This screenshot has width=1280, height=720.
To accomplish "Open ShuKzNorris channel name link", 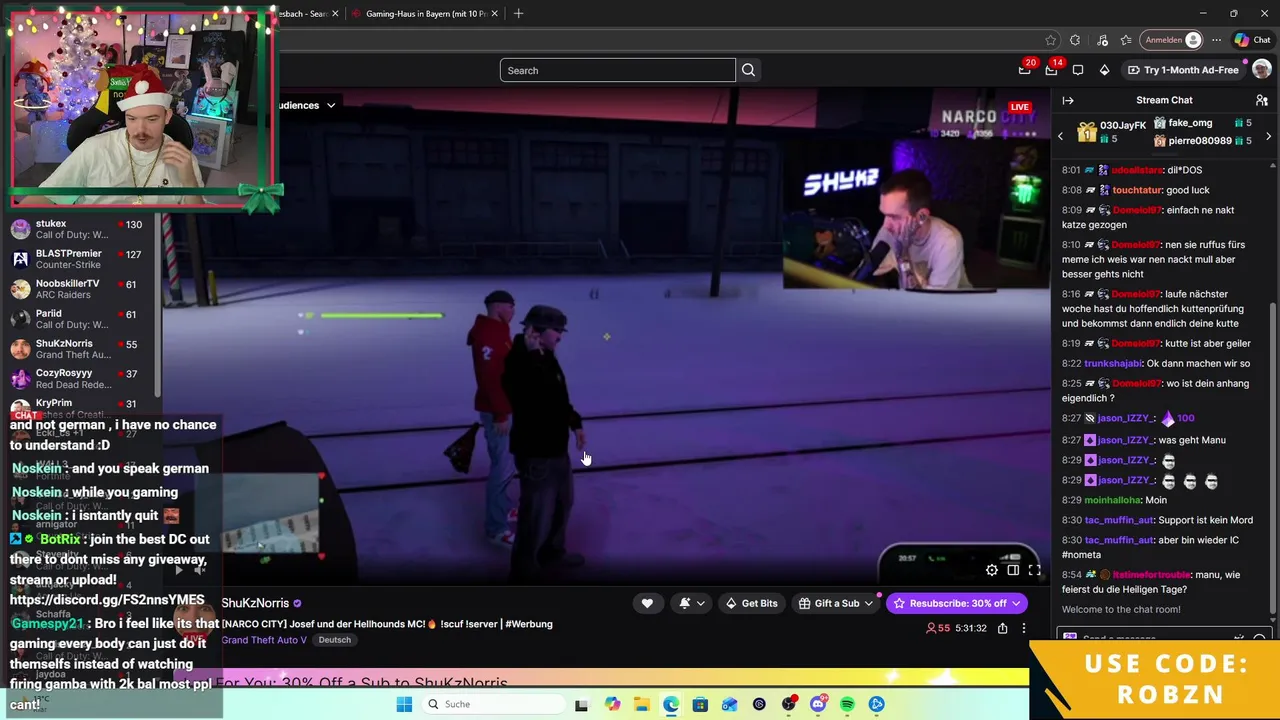I will (x=255, y=603).
